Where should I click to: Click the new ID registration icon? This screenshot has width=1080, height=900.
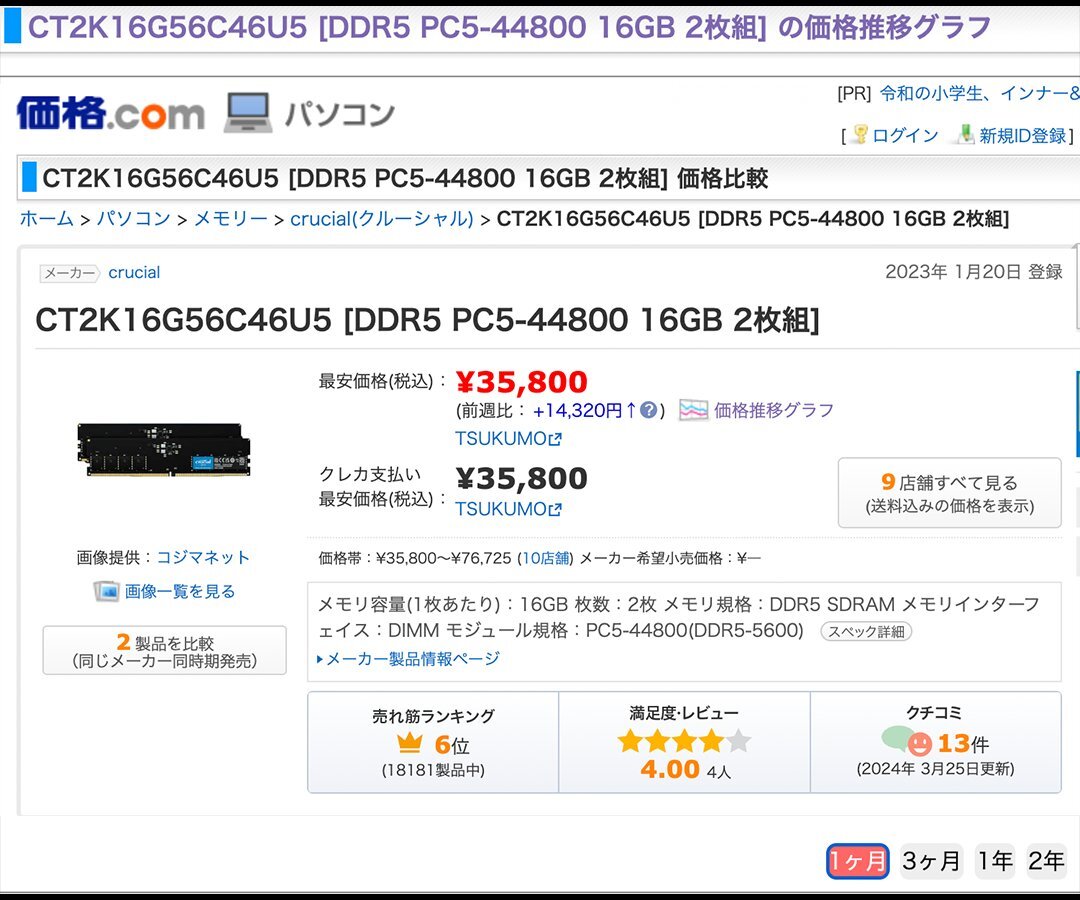pos(965,134)
